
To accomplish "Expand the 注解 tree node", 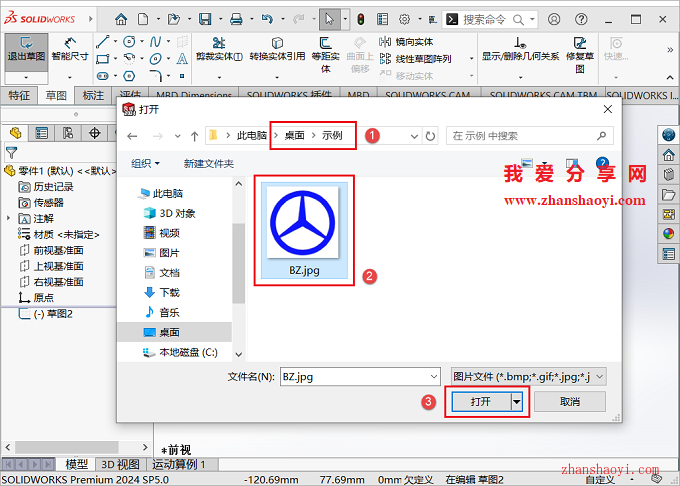I will tap(10, 218).
